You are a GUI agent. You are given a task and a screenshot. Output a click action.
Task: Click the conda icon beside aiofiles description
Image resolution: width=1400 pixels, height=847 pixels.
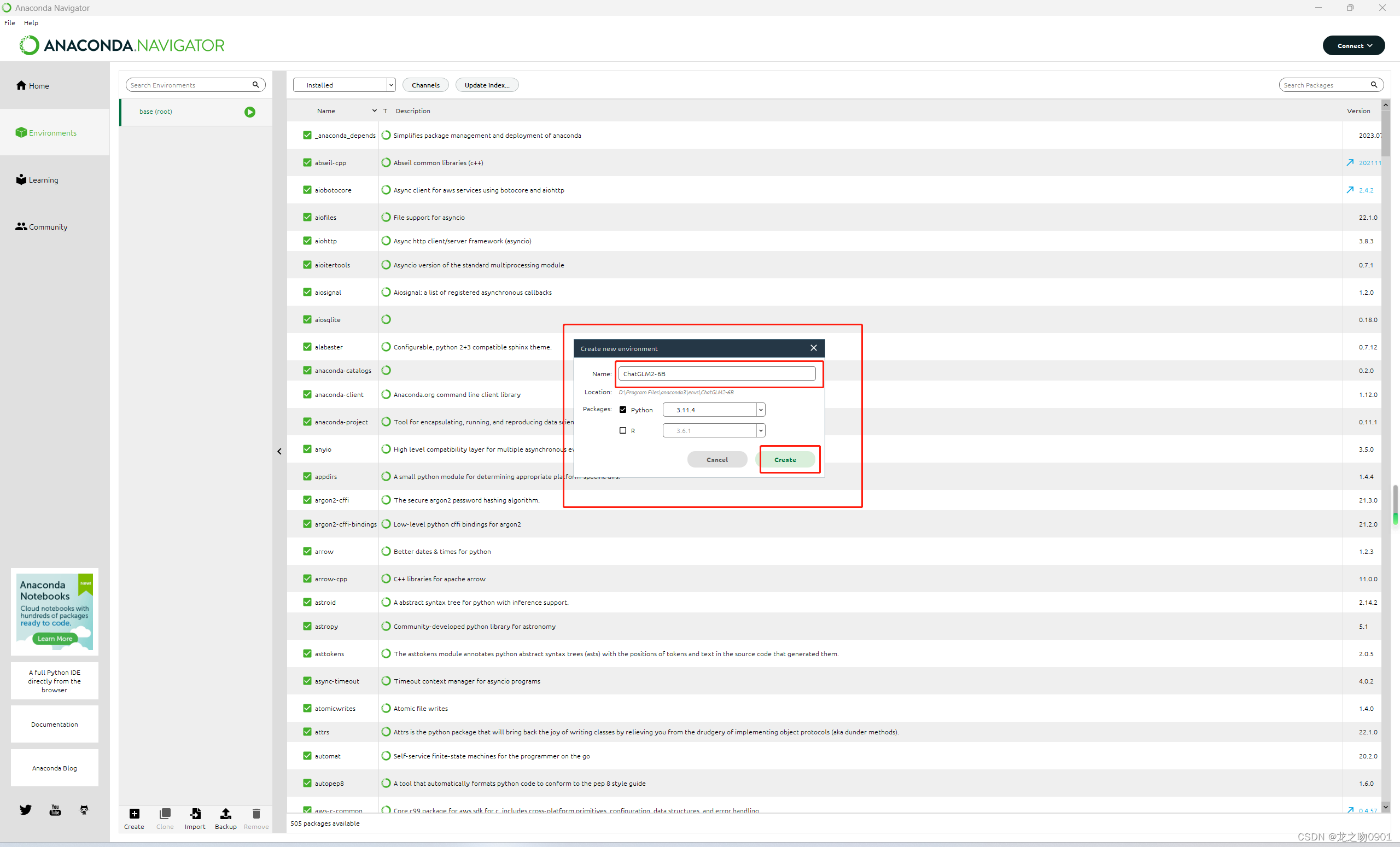pyautogui.click(x=386, y=217)
